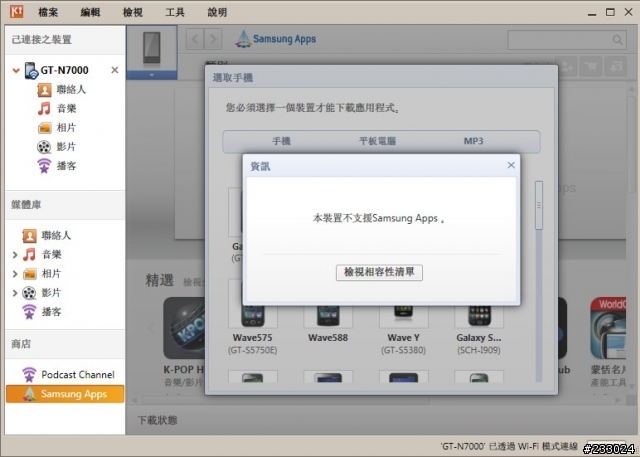The width and height of the screenshot is (640, 457).
Task: Collapse the GT-N7000 device tree
Action: (16, 71)
